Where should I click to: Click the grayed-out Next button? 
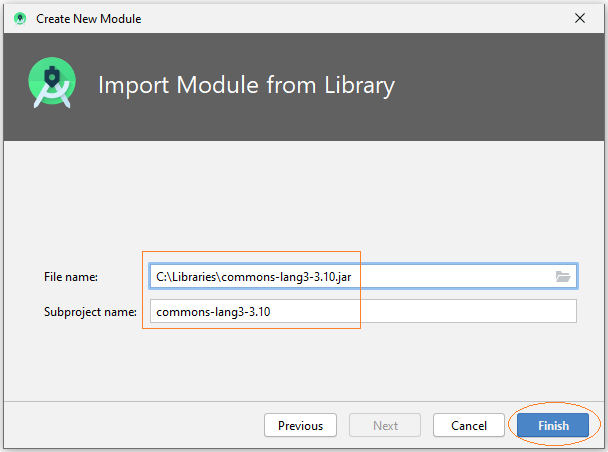(385, 425)
